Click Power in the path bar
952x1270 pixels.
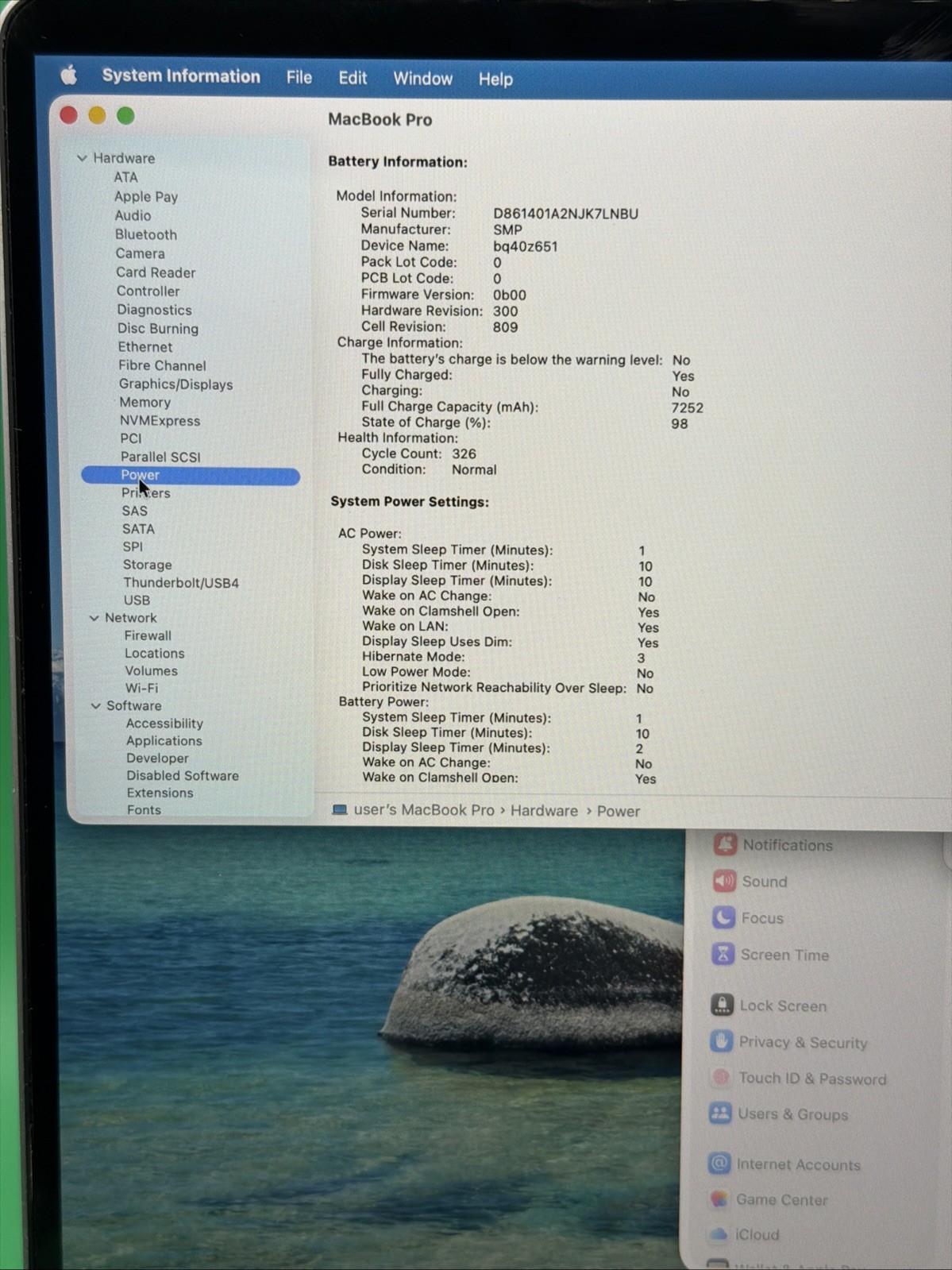[x=618, y=812]
